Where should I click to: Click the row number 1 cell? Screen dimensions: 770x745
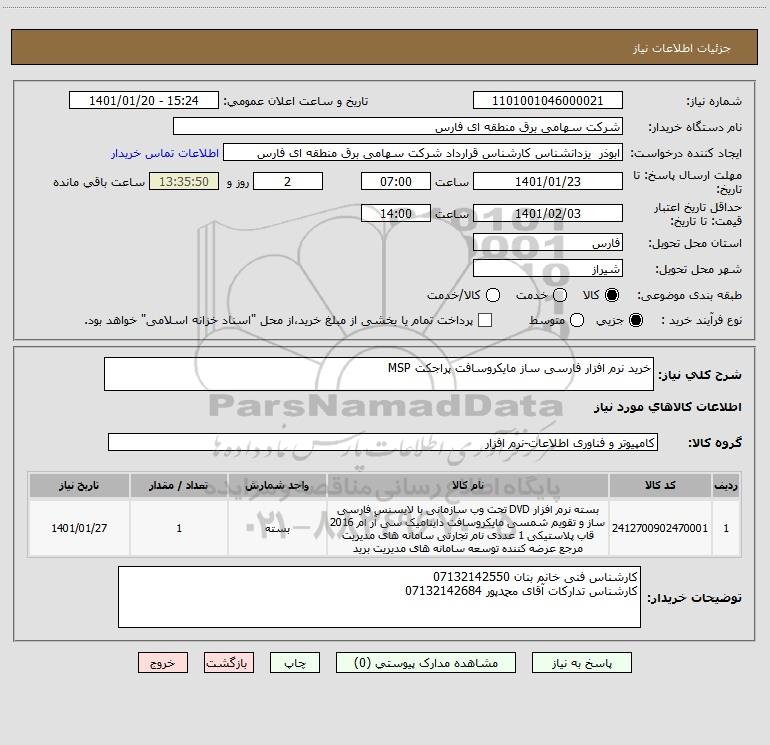[x=726, y=528]
